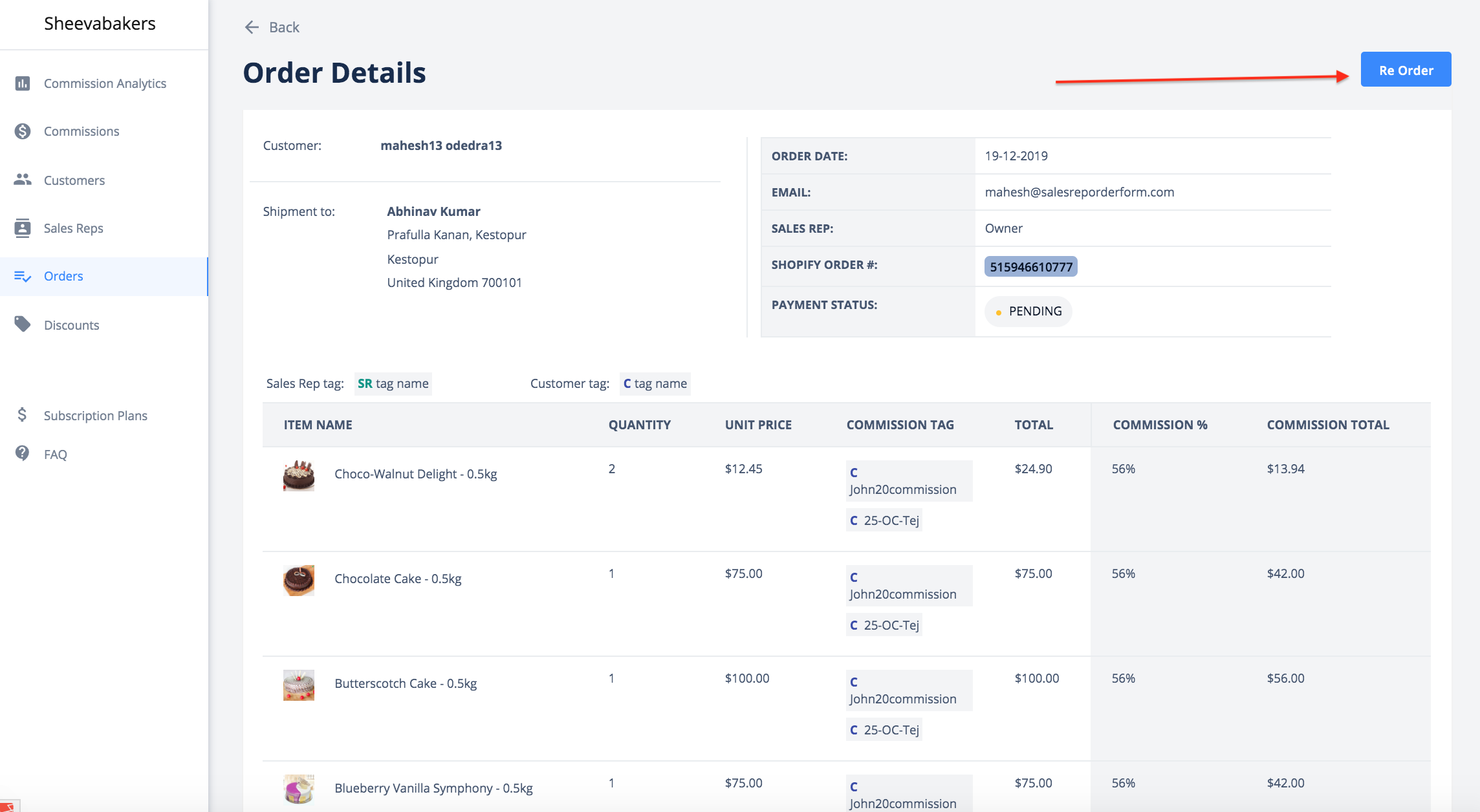Click the Back link
1480x812 pixels.
(x=284, y=27)
